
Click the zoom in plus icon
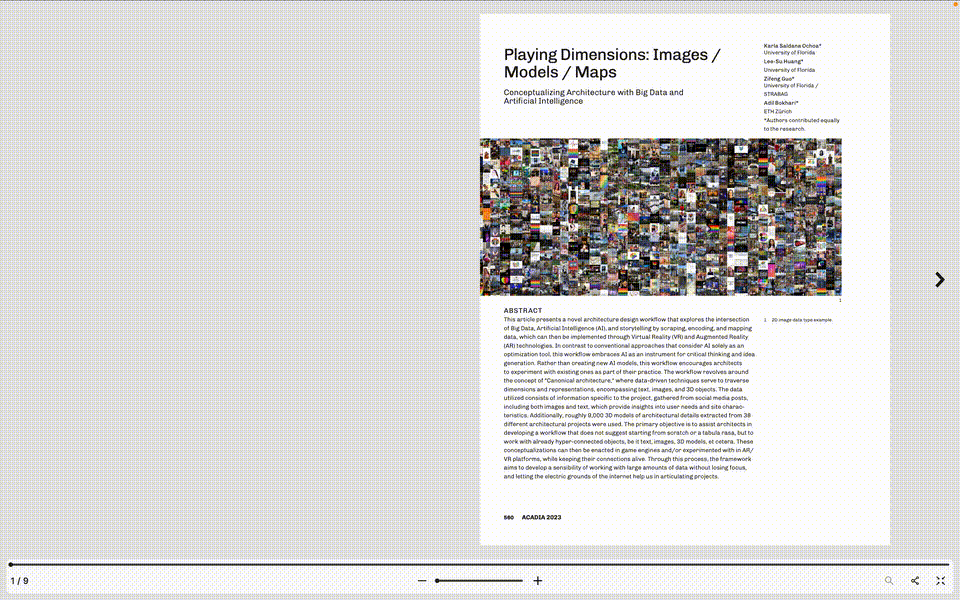coord(538,580)
